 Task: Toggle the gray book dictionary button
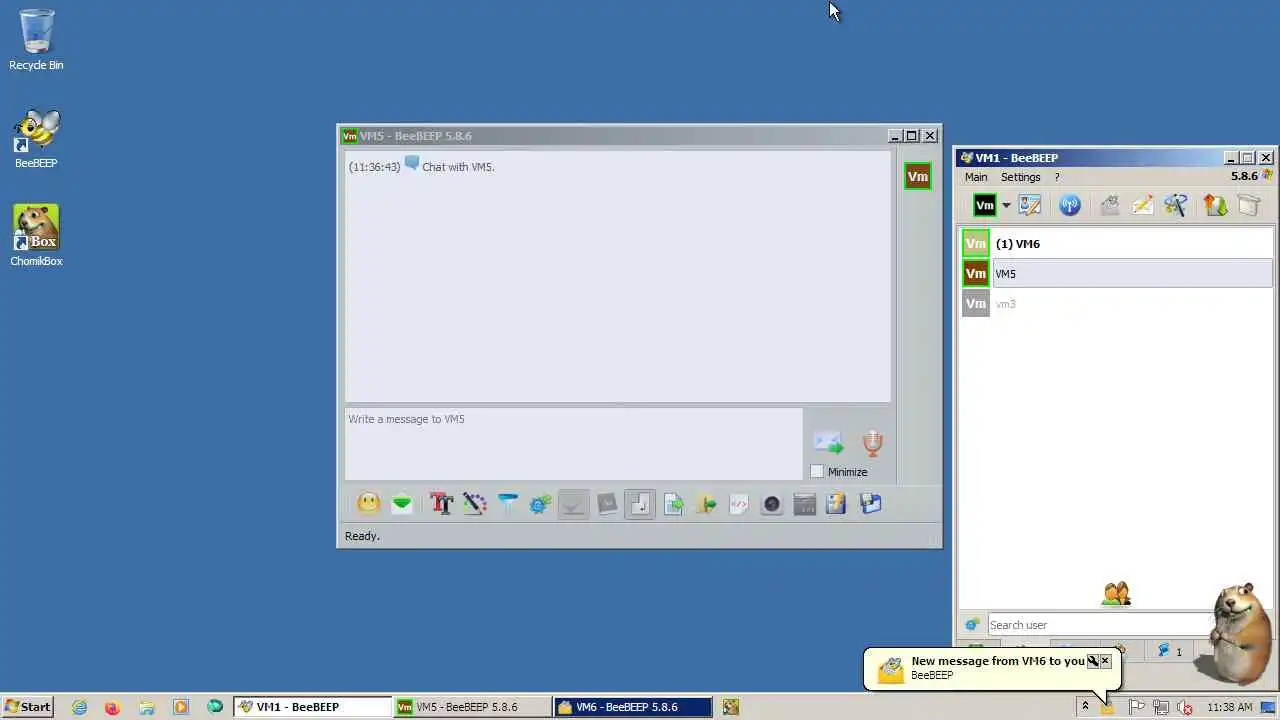point(607,504)
